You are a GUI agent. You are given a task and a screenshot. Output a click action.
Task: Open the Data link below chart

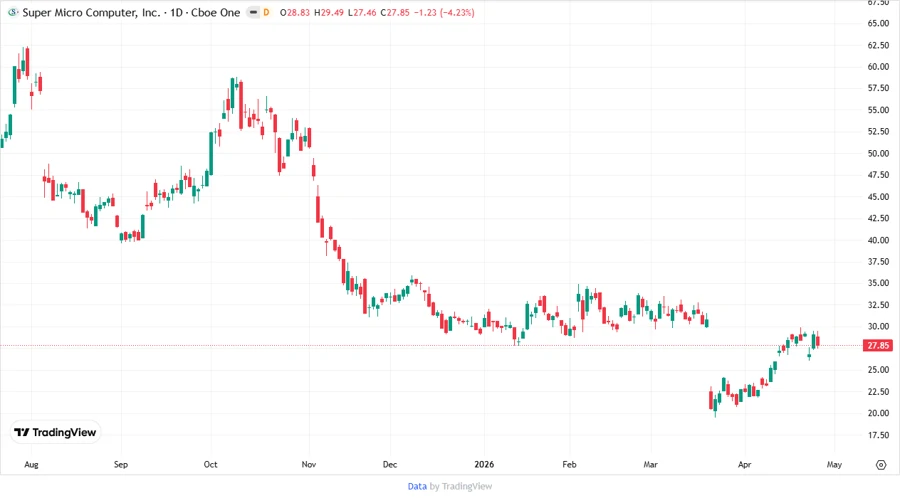coord(417,487)
